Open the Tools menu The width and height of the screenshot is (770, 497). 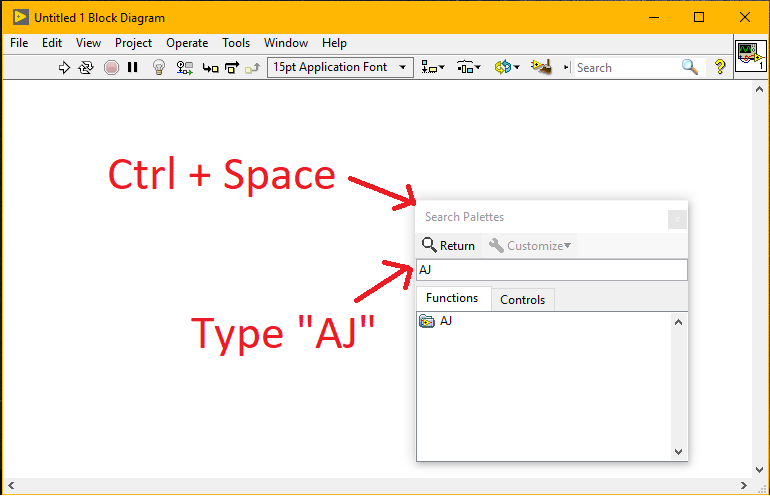coord(236,43)
